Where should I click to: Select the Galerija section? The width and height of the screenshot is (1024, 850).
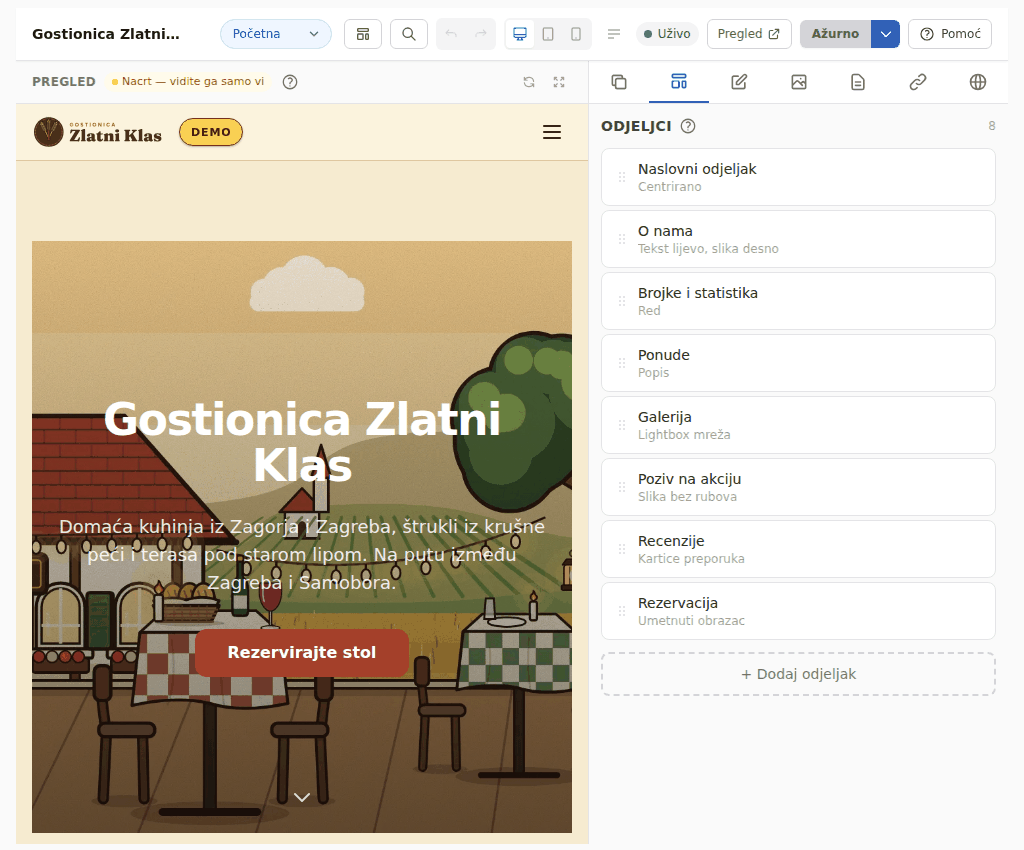pyautogui.click(x=798, y=425)
